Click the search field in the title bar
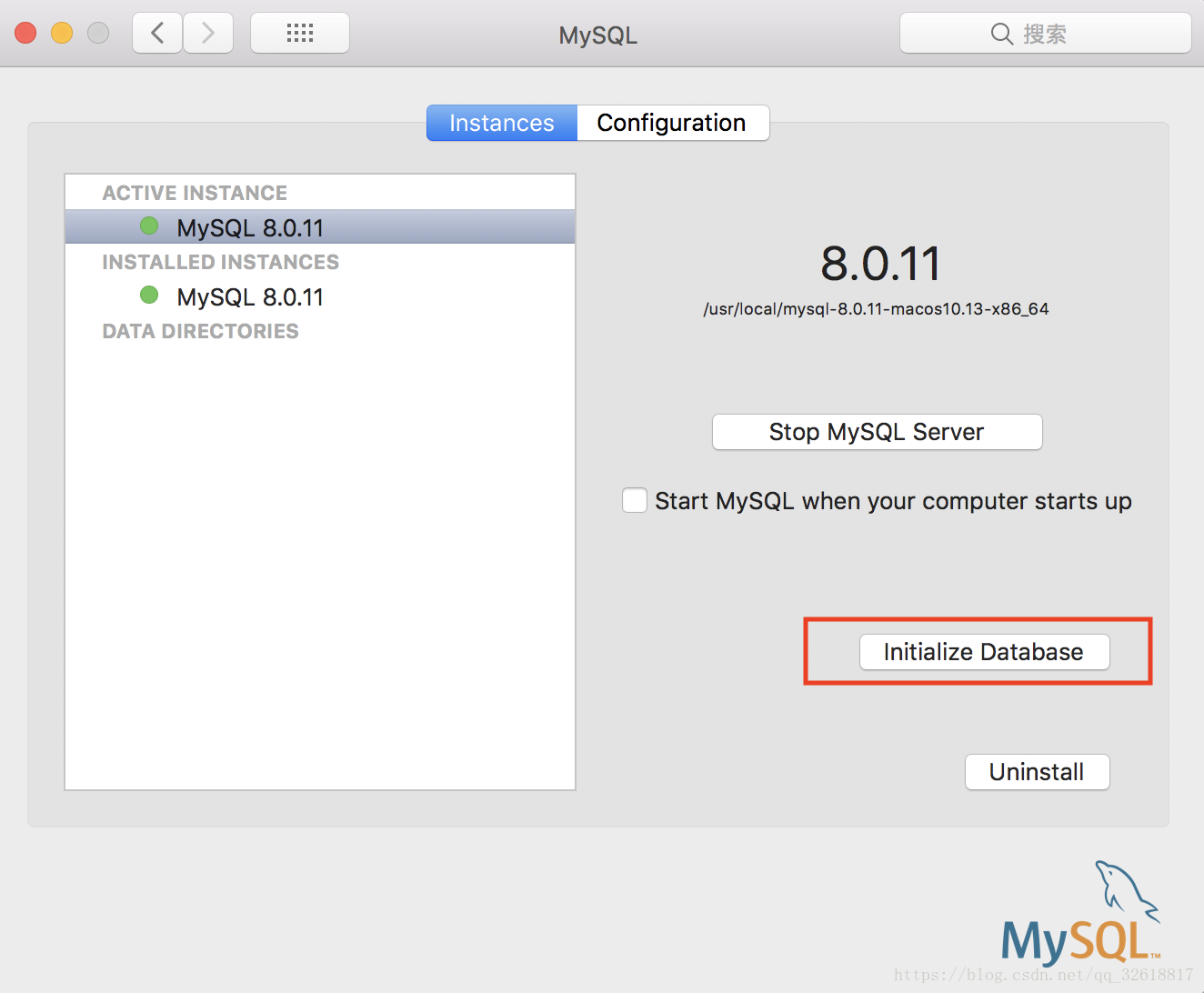Screen dimensions: 1204x993 click(x=1045, y=34)
